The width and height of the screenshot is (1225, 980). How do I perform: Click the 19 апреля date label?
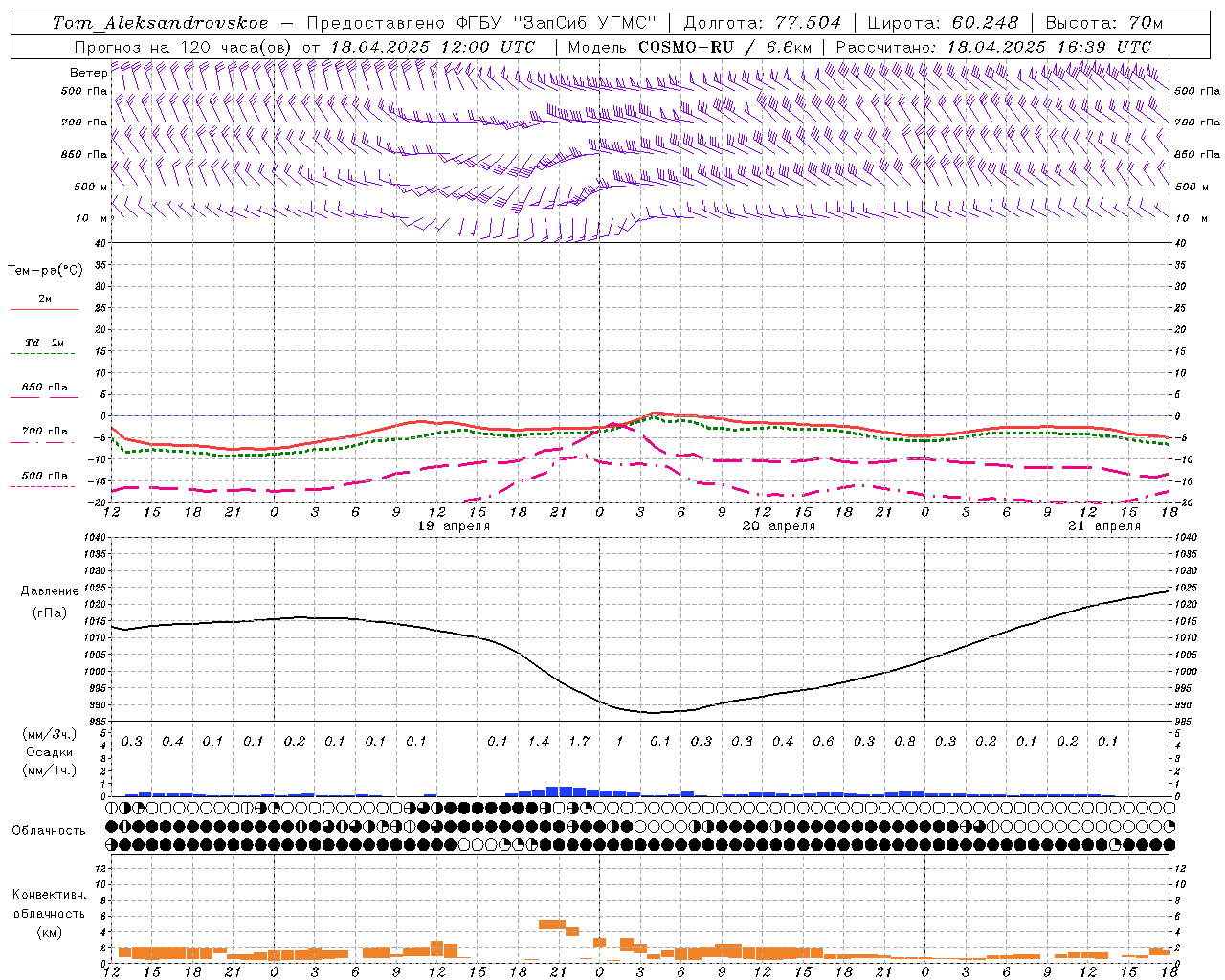[455, 526]
